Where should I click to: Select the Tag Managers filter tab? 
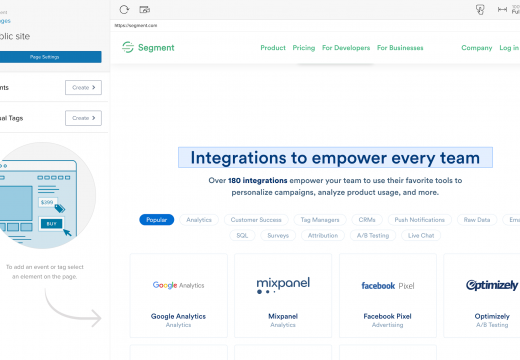(x=320, y=220)
